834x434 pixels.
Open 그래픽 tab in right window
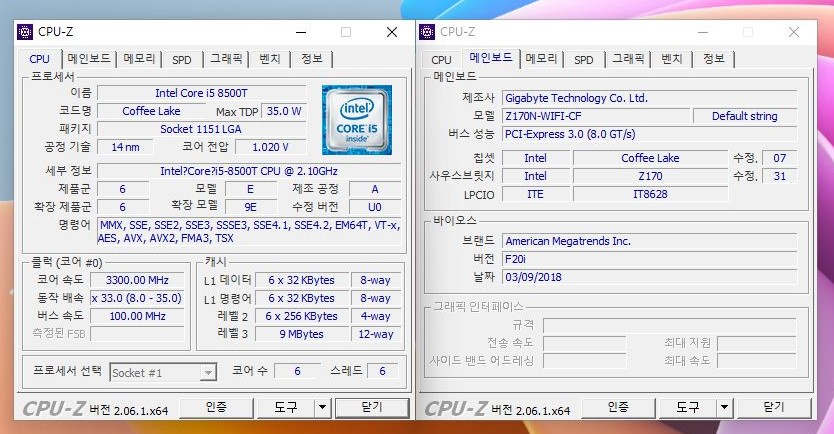628,59
